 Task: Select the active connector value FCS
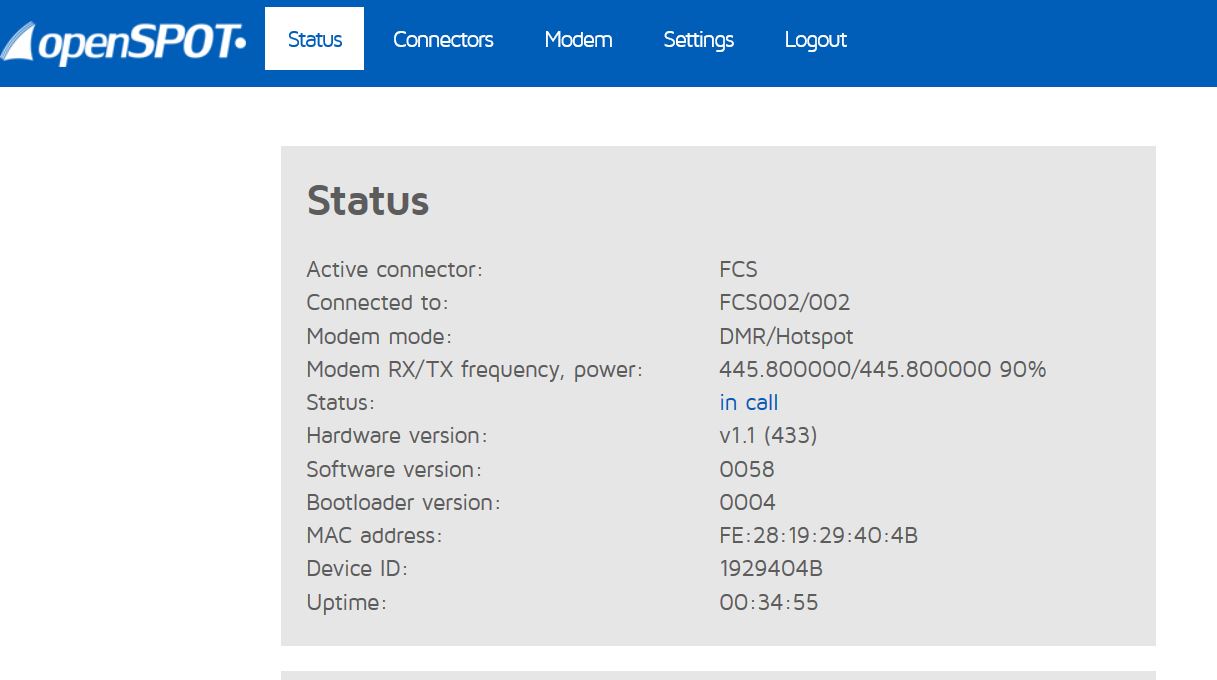(738, 269)
